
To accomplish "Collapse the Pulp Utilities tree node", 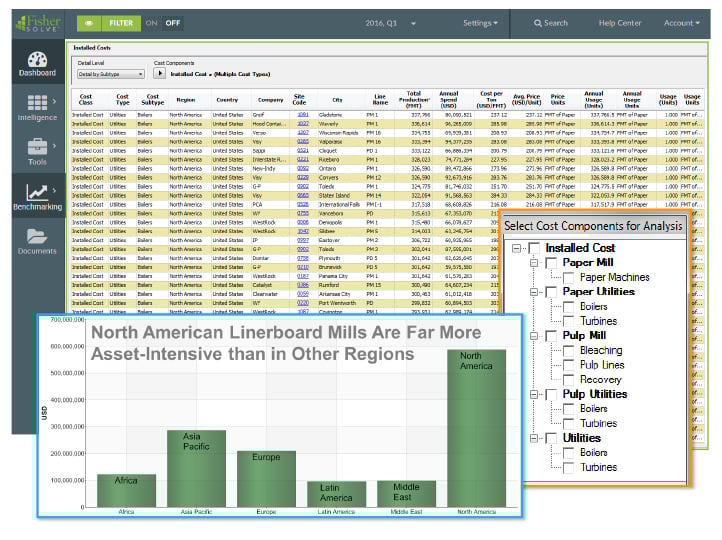I will (x=534, y=395).
